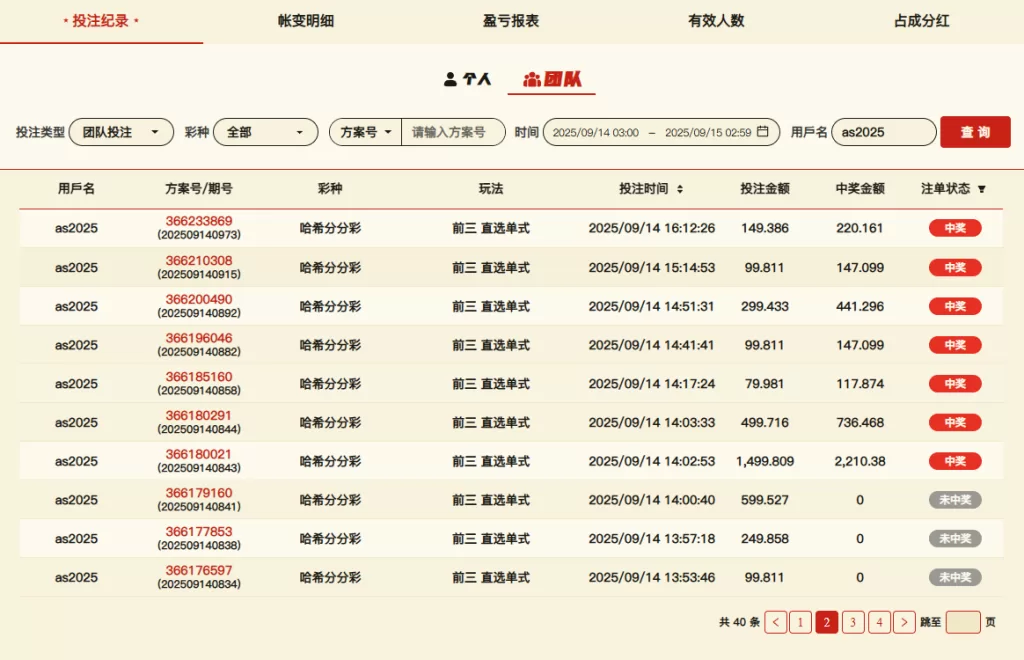1024x660 pixels.
Task: Expand the 彩种 全部 dropdown
Action: tap(265, 132)
